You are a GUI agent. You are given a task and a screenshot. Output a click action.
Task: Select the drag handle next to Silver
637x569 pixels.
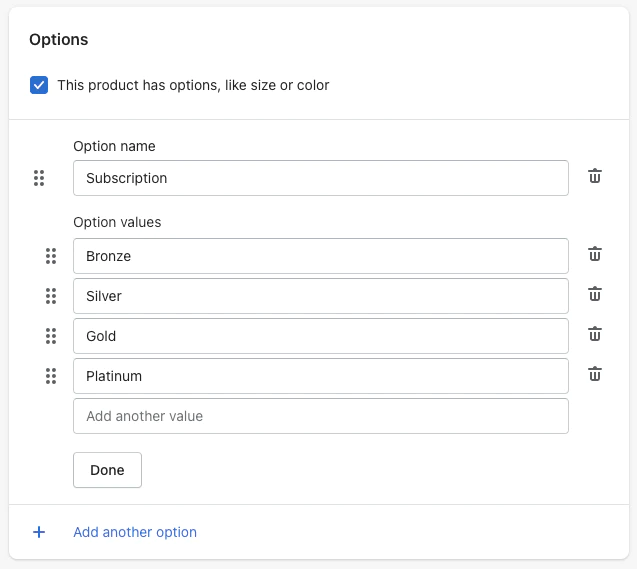click(x=51, y=296)
